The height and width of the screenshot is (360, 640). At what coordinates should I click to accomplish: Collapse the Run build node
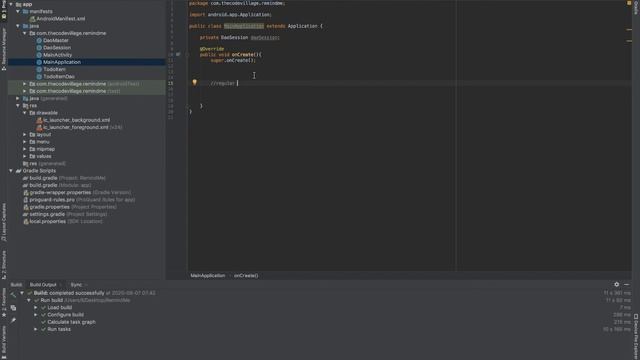(x=29, y=300)
